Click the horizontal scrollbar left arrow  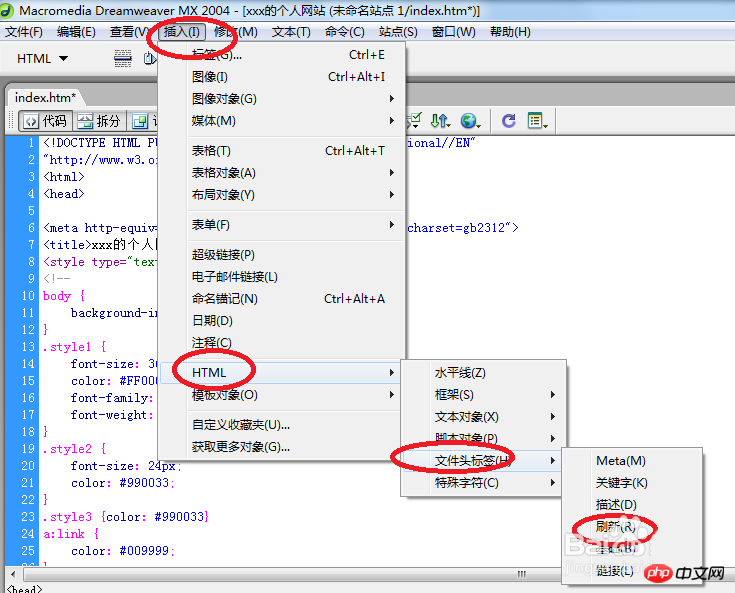[13, 574]
